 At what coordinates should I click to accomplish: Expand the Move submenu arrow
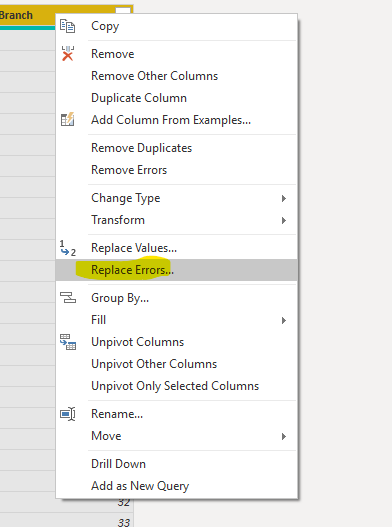click(284, 436)
